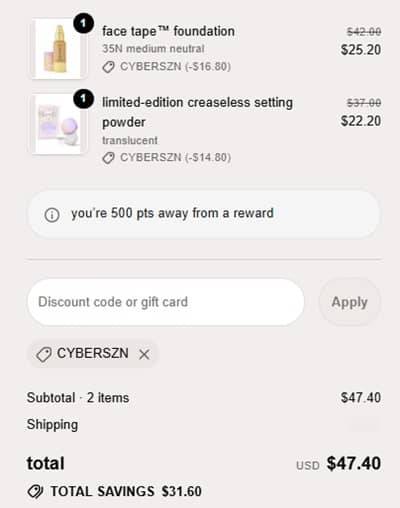
Task: Click the quantity badge on foundation image
Action: pyautogui.click(x=83, y=23)
